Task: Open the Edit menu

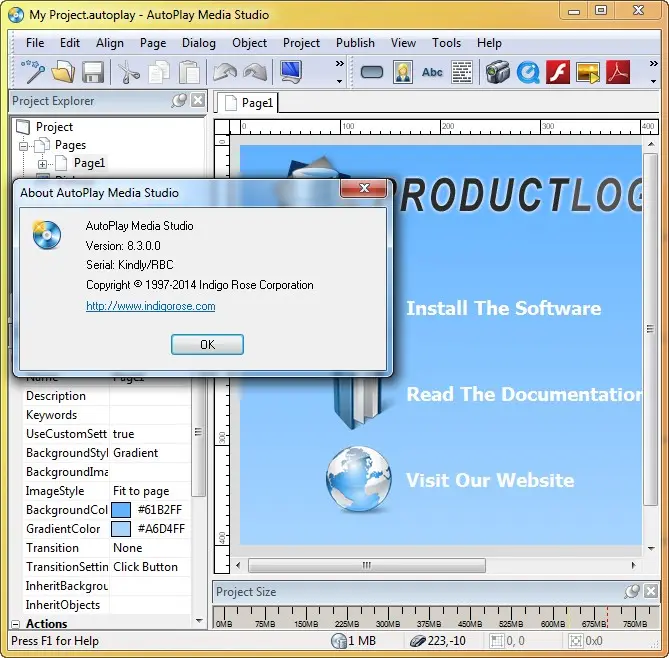Action: (x=70, y=43)
